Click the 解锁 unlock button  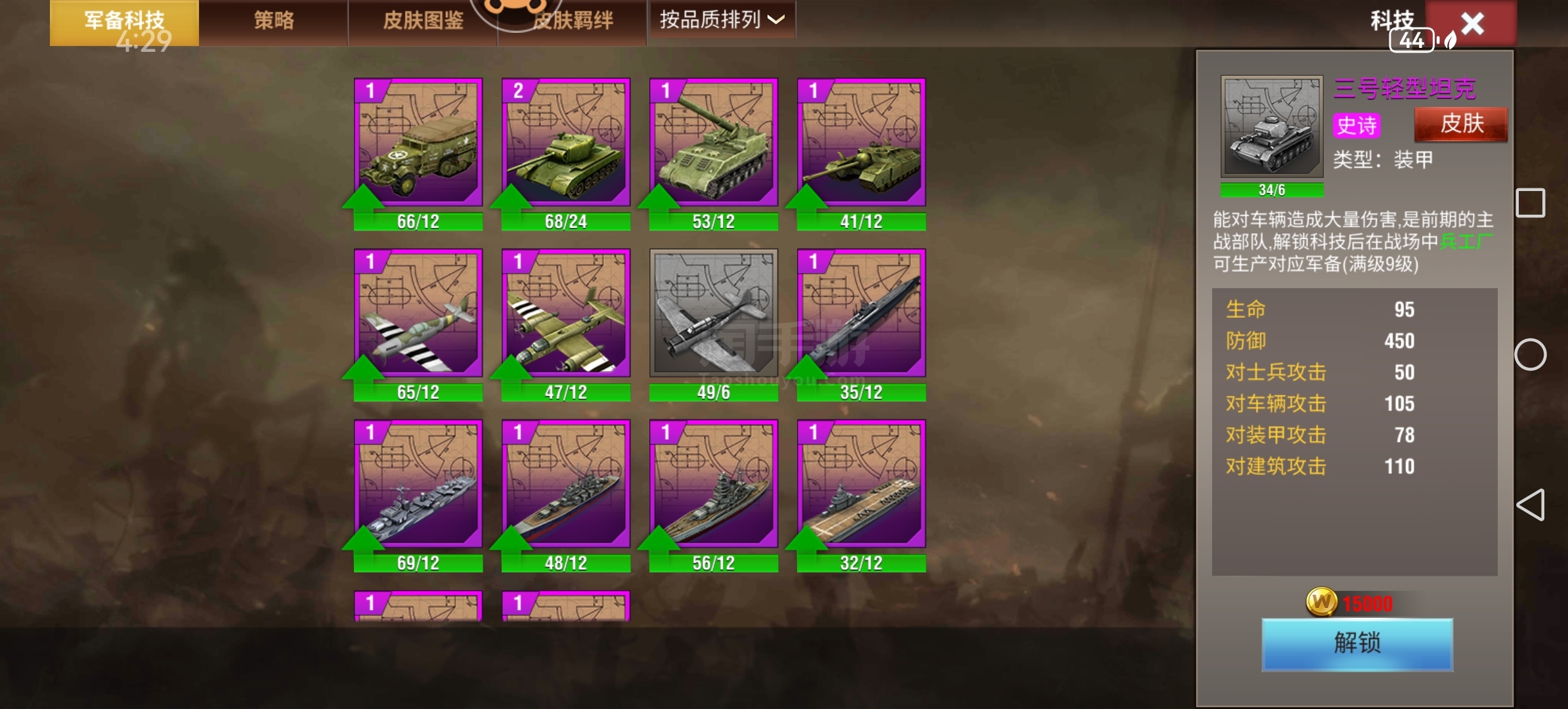[x=1357, y=644]
